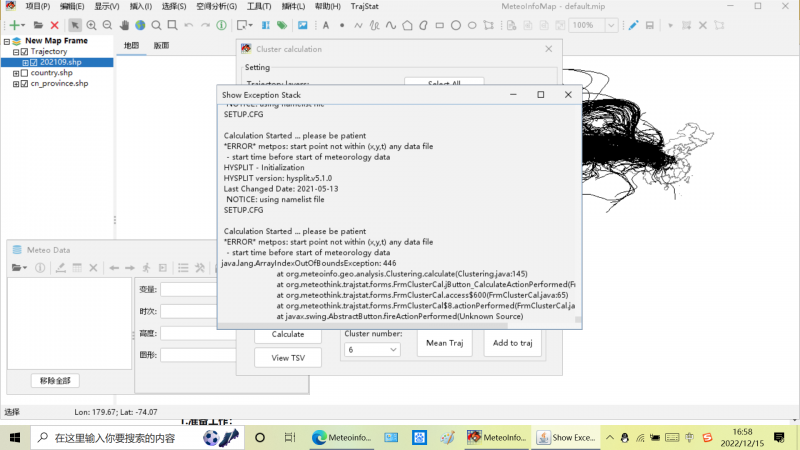Collapse the Trajectory group node
The width and height of the screenshot is (800, 450).
[15, 51]
